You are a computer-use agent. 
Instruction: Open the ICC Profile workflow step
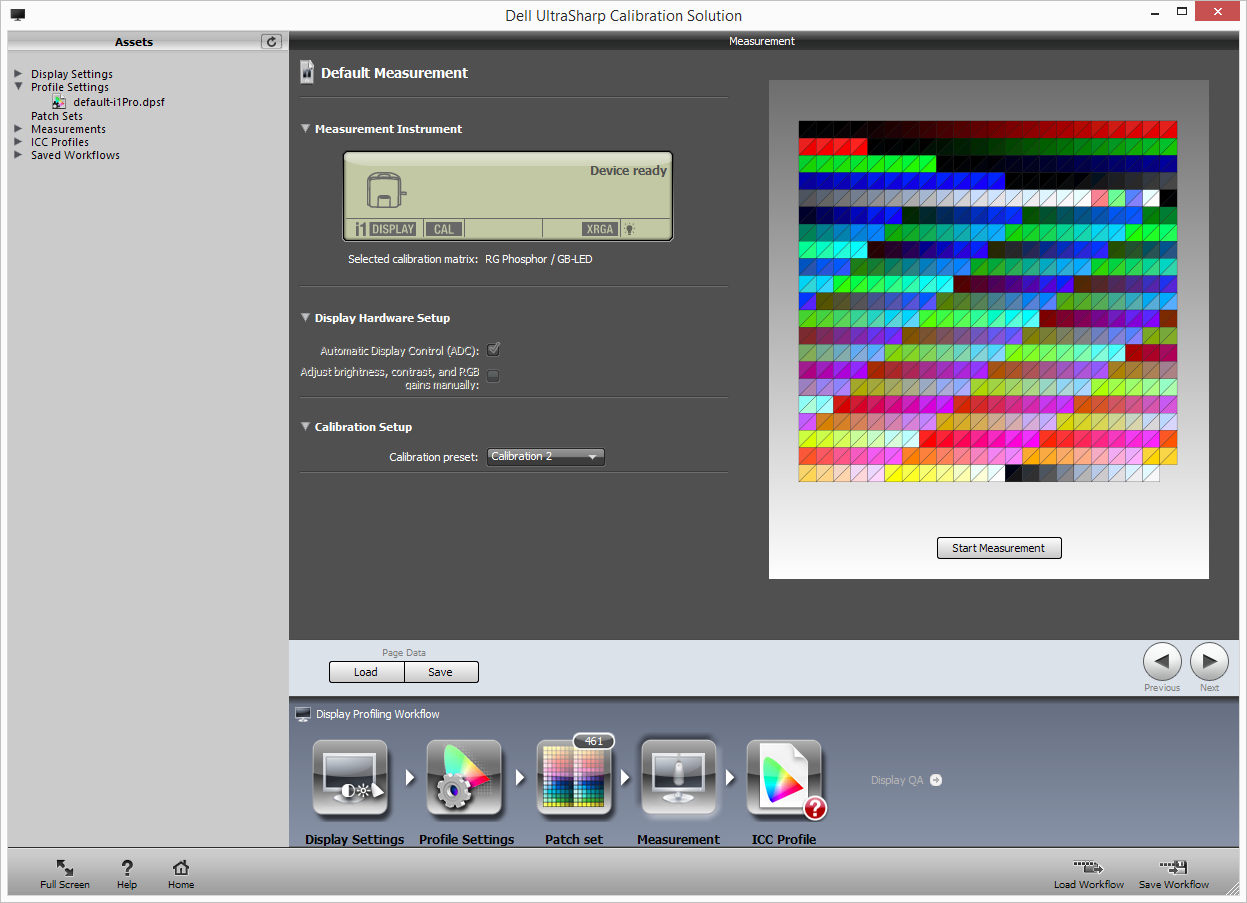pos(785,776)
